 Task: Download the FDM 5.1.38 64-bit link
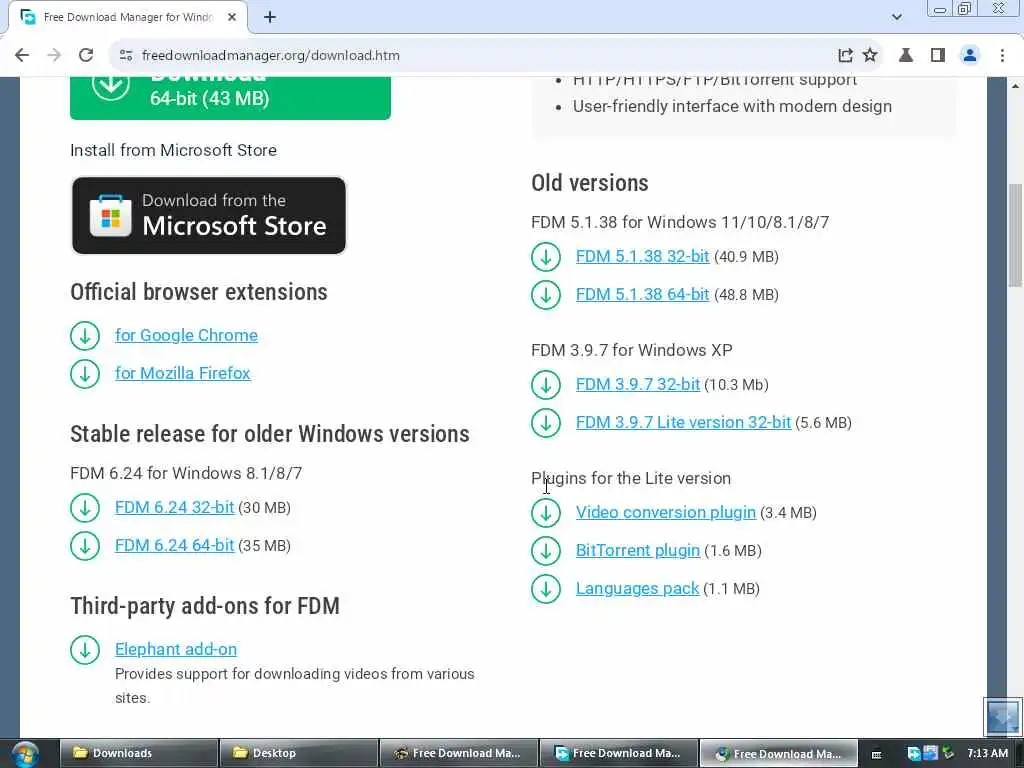point(642,295)
